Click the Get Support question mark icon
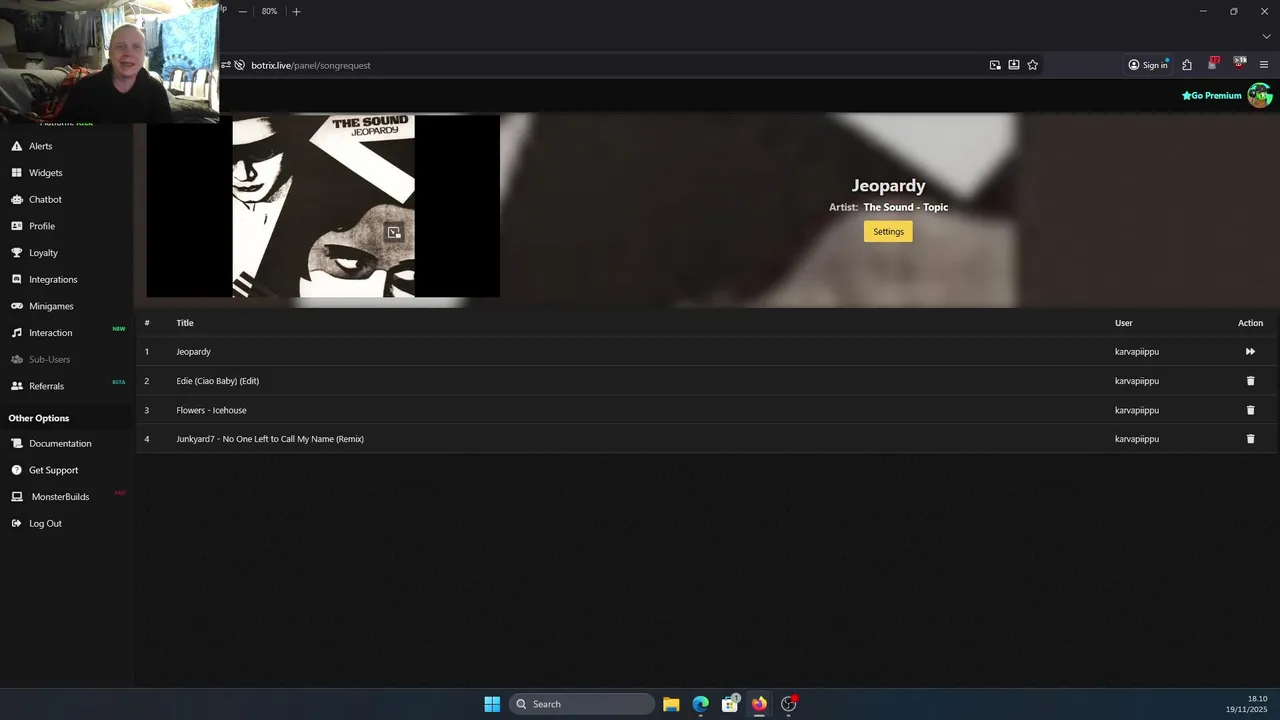Screen dimensions: 1280x720 [x=17, y=470]
